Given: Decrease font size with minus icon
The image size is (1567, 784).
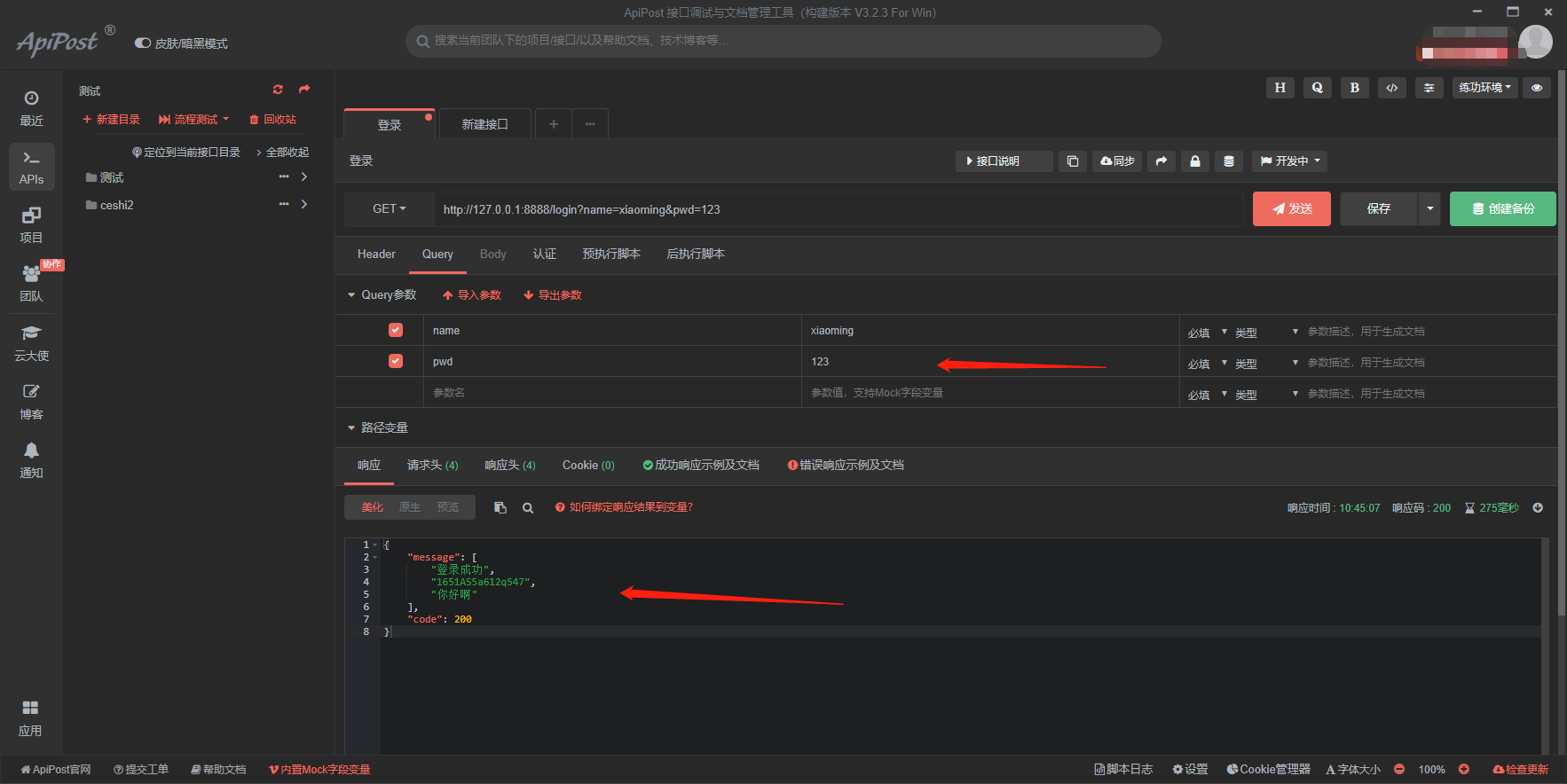Looking at the screenshot, I should [1399, 769].
